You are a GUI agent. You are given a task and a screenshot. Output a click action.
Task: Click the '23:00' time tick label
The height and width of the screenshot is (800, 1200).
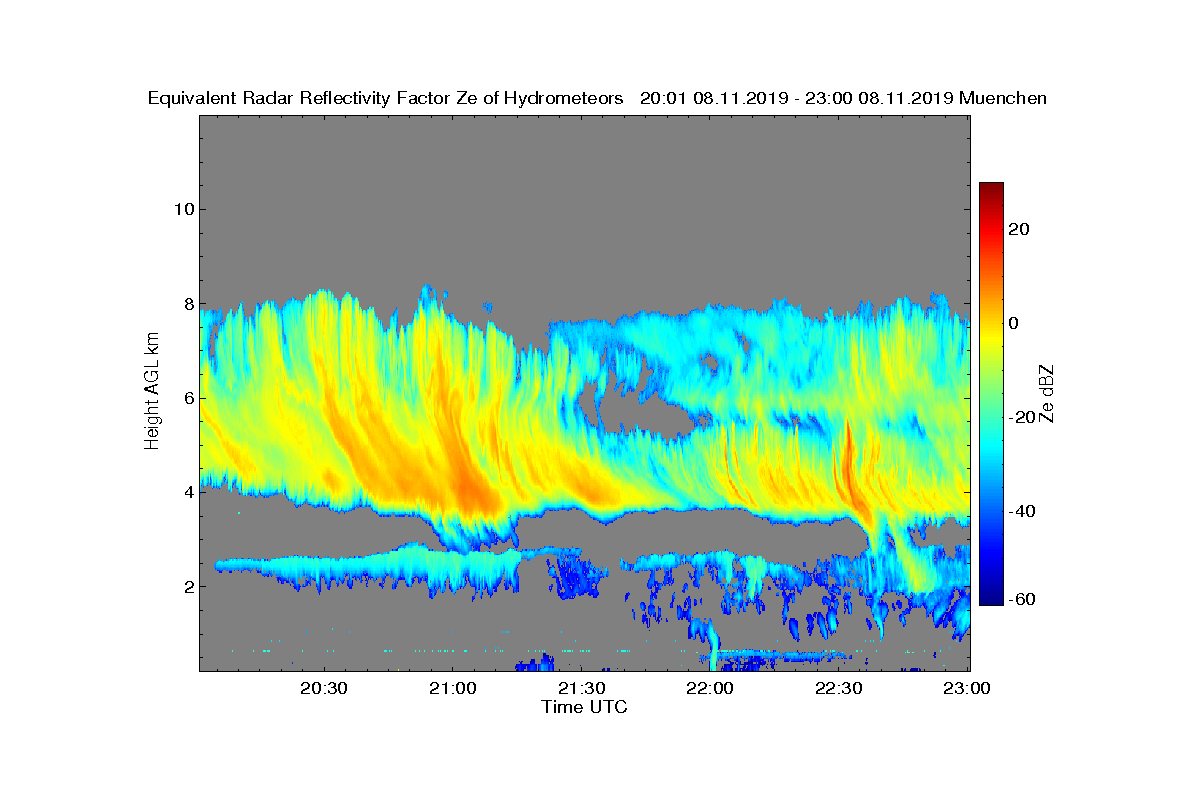[968, 688]
